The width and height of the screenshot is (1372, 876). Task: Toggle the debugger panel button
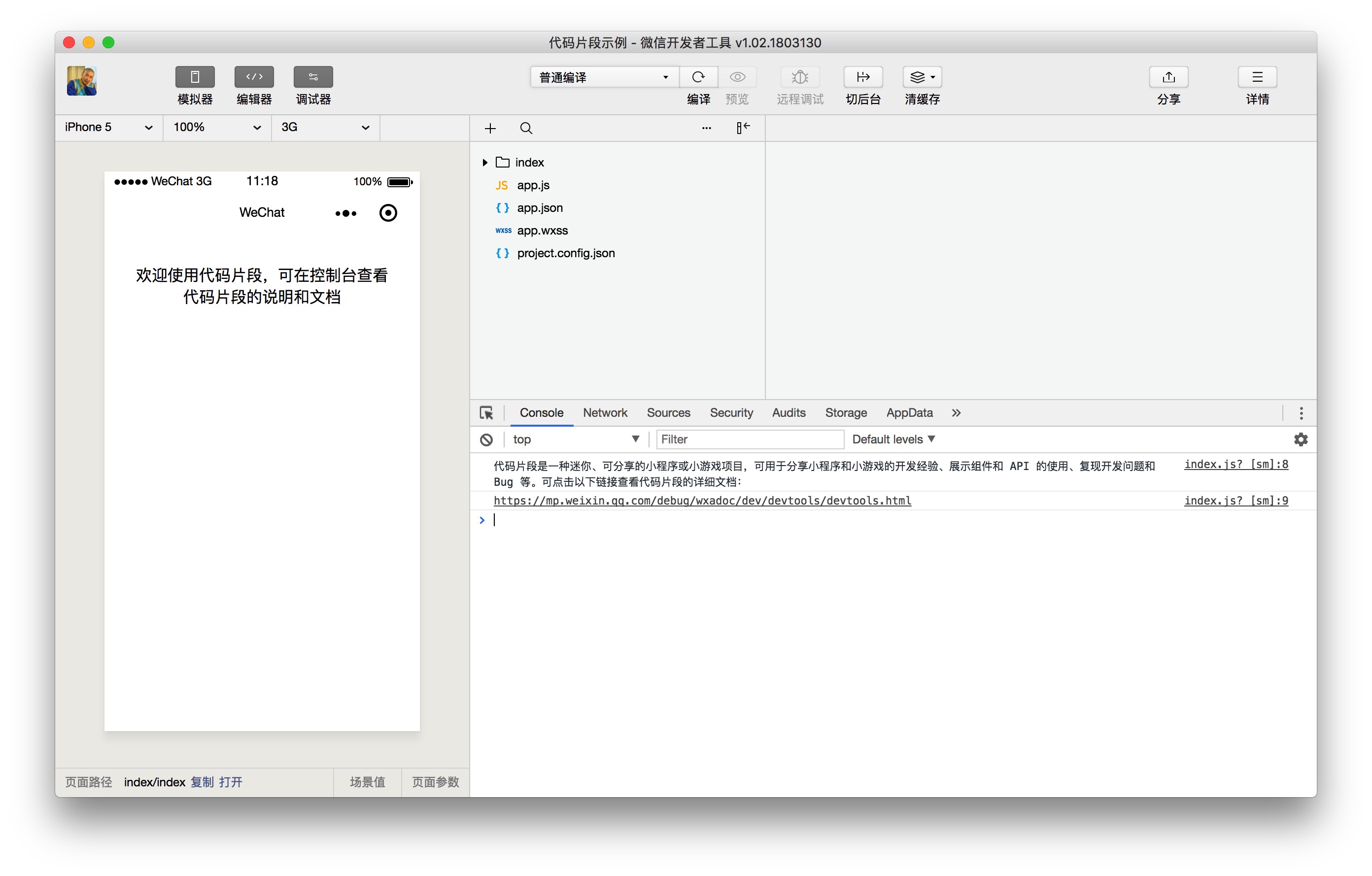click(313, 77)
